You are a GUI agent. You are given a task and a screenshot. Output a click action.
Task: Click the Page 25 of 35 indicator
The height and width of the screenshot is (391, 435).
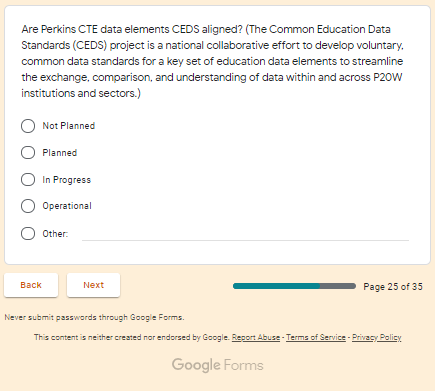coord(393,287)
